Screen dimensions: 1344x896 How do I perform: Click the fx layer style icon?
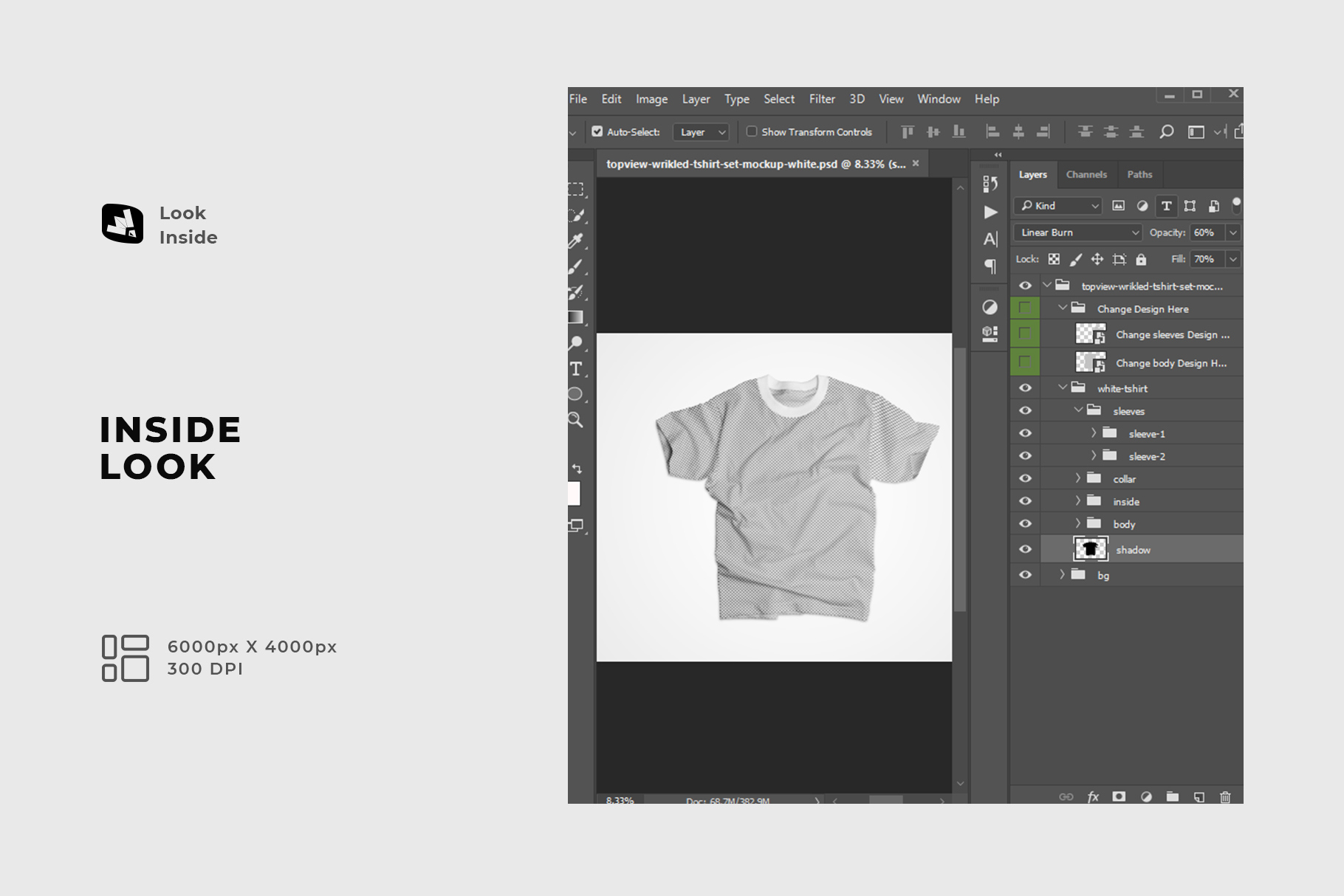(x=1093, y=797)
